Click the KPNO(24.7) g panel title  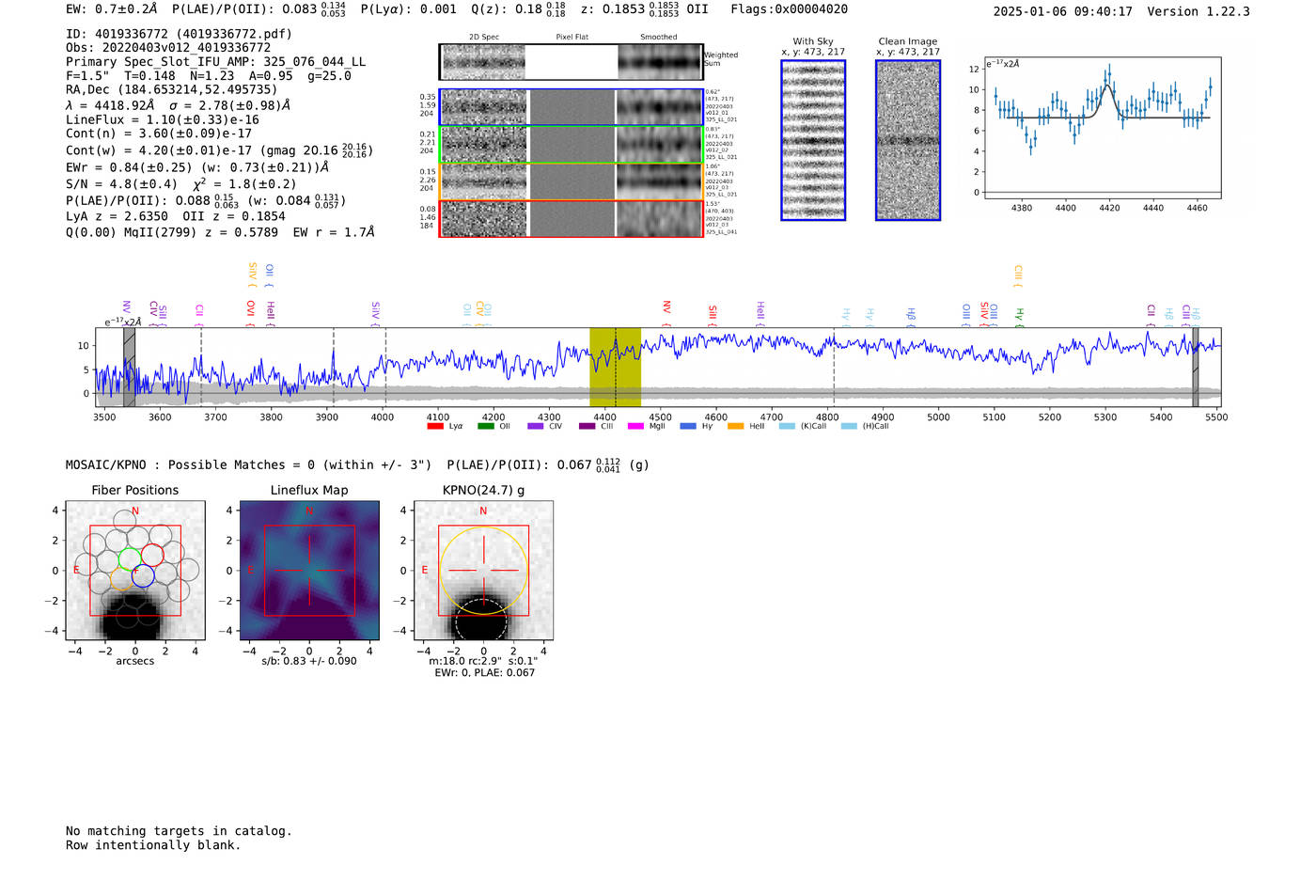coord(483,490)
